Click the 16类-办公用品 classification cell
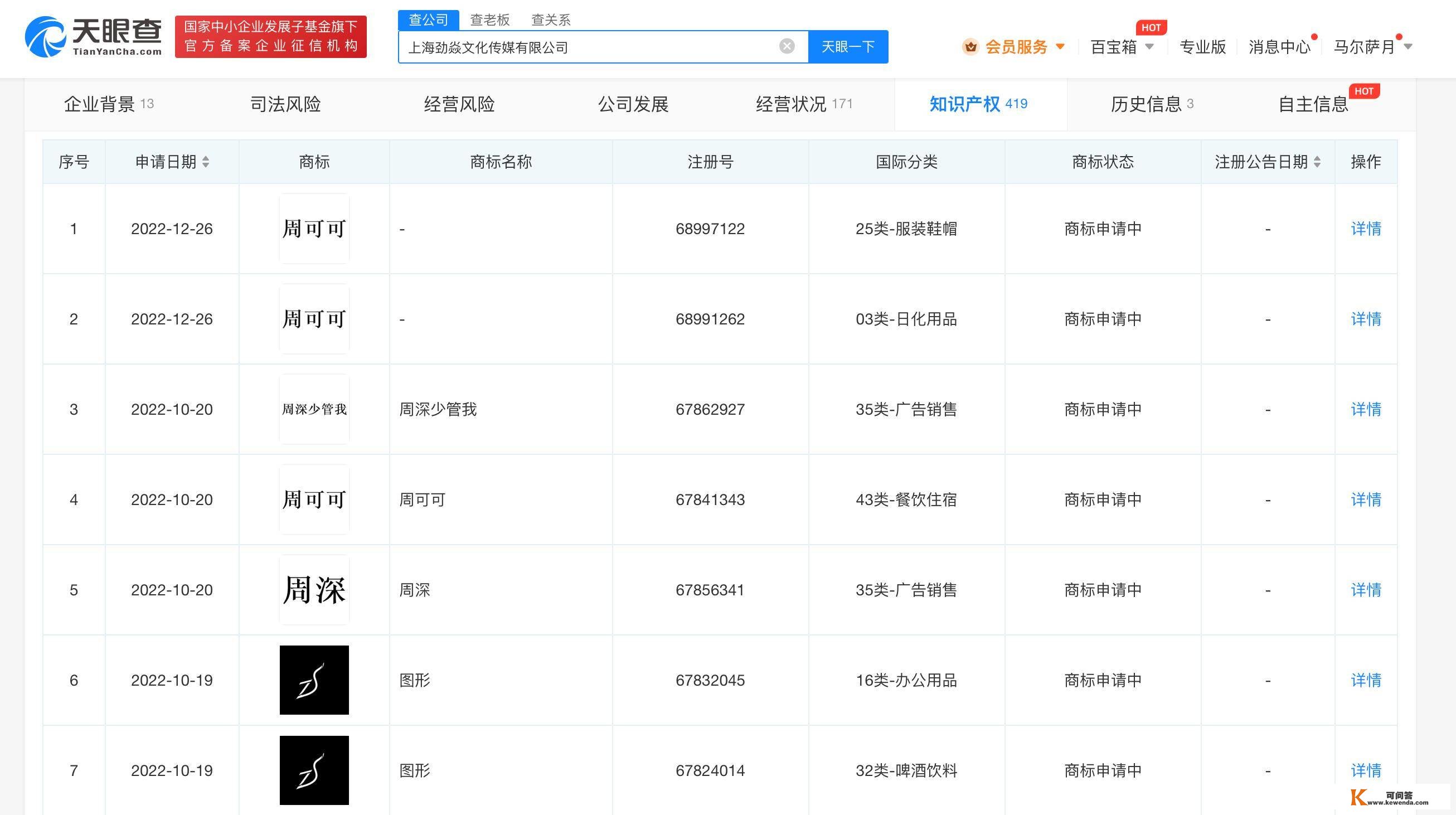 pos(906,680)
